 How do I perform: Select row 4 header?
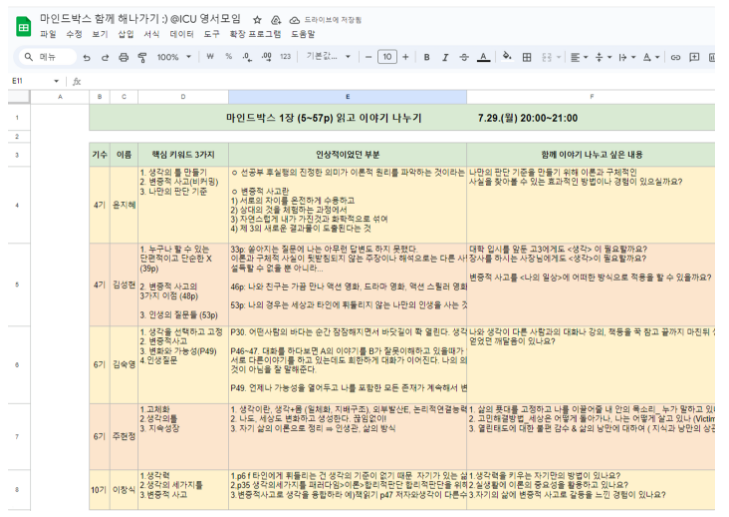click(17, 205)
